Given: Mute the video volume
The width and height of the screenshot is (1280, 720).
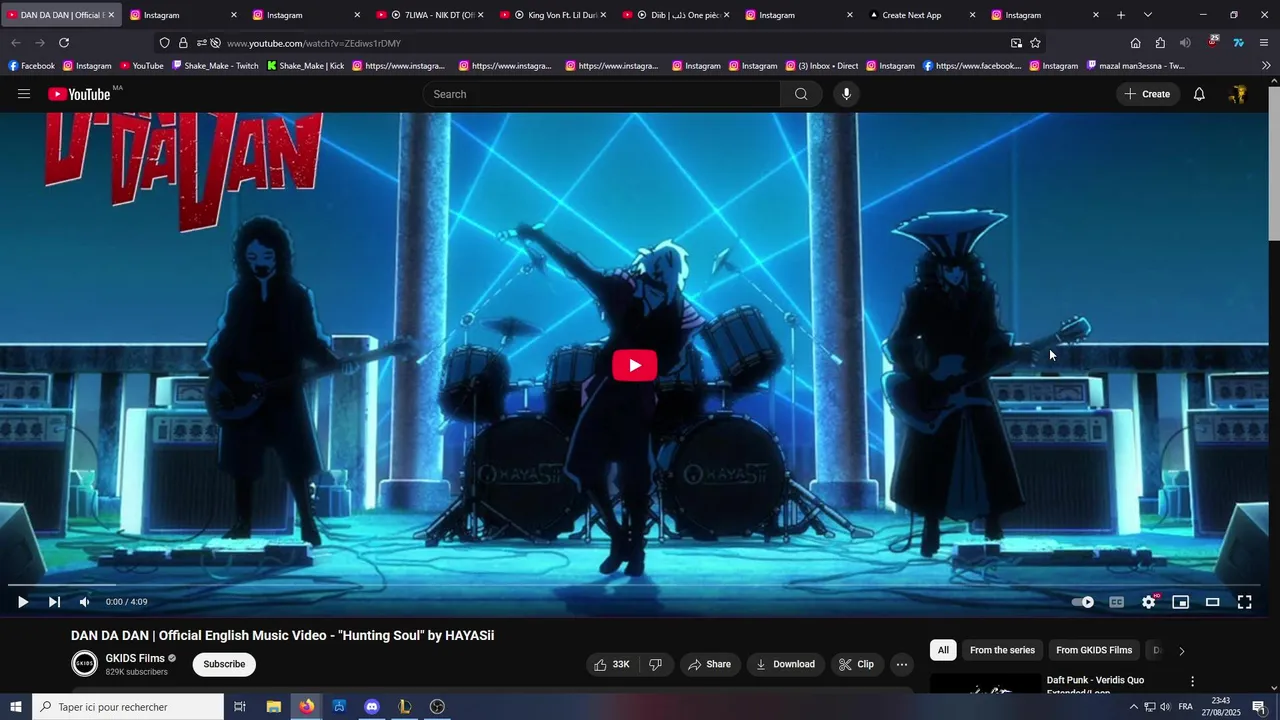Looking at the screenshot, I should pos(85,602).
